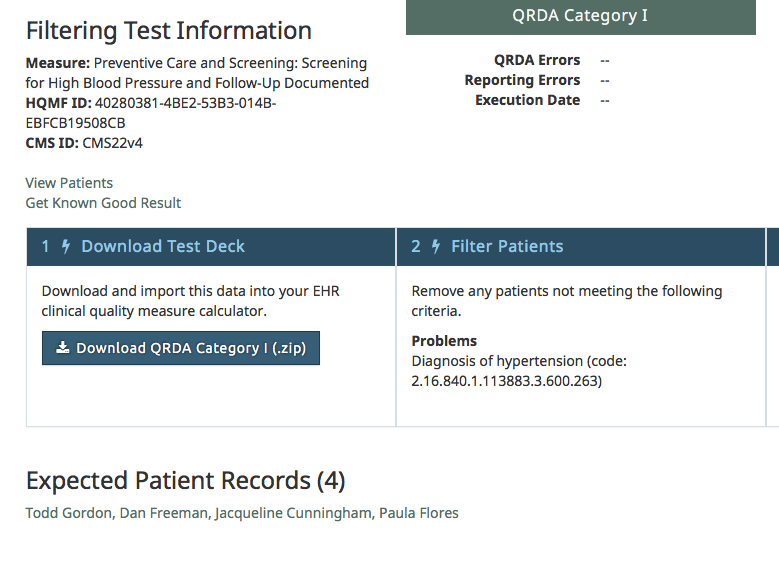Open the Get Known Good Result link

(103, 203)
